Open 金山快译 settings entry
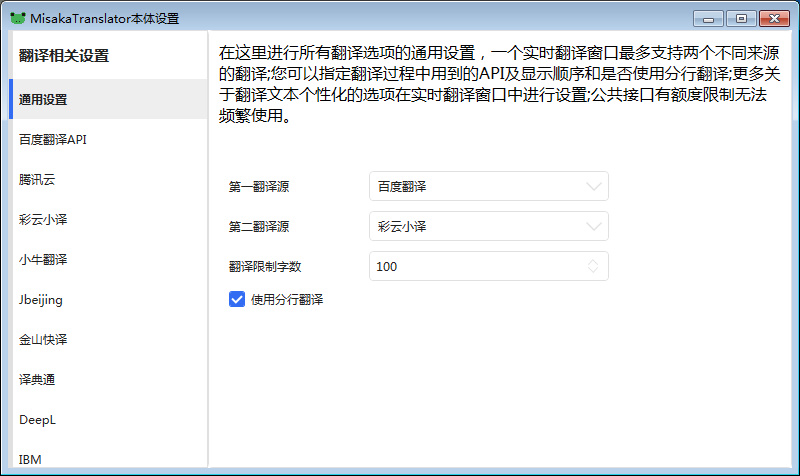Image resolution: width=800 pixels, height=476 pixels. pos(43,340)
